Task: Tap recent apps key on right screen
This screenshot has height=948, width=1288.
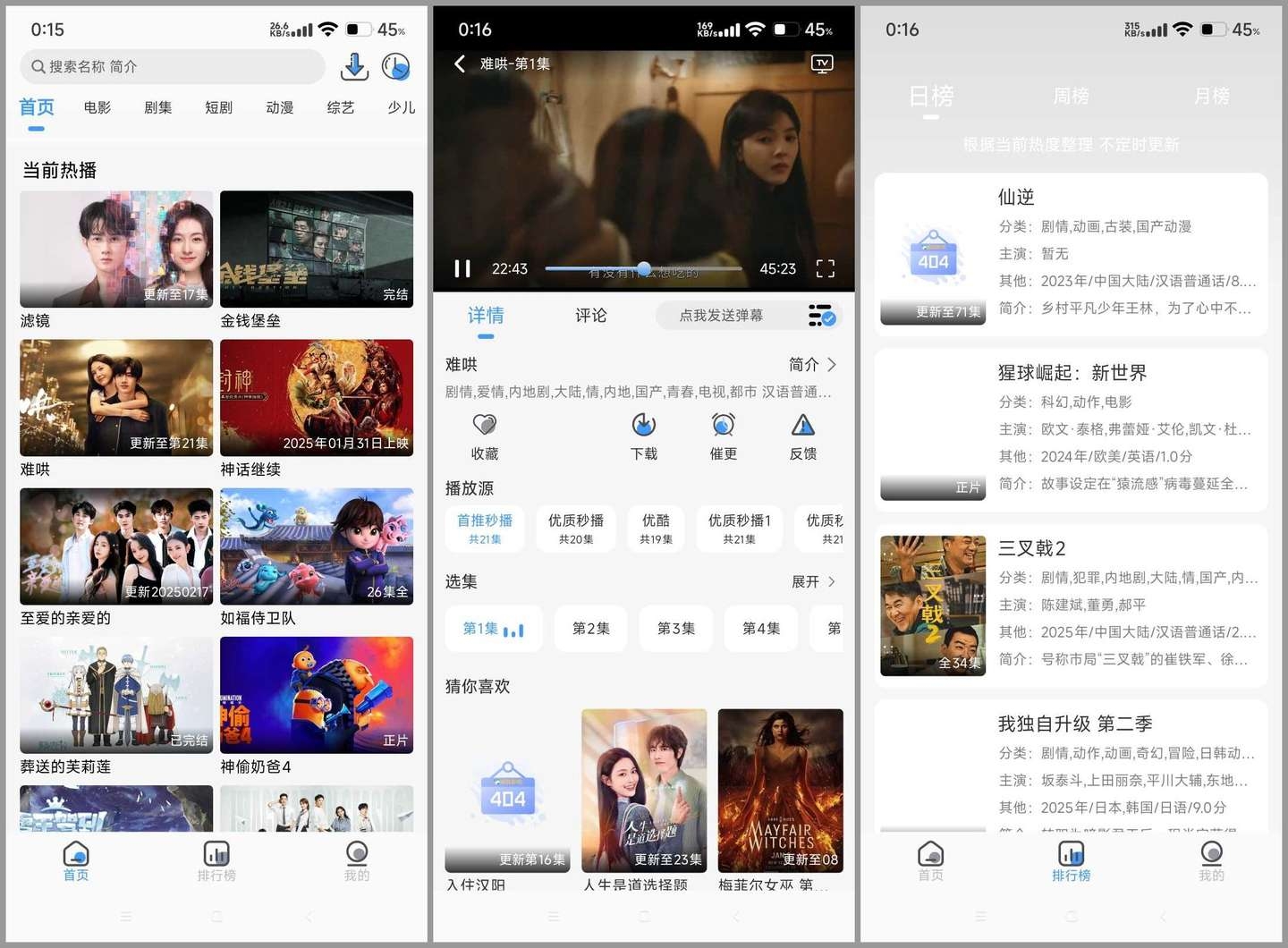Action: pyautogui.click(x=981, y=917)
